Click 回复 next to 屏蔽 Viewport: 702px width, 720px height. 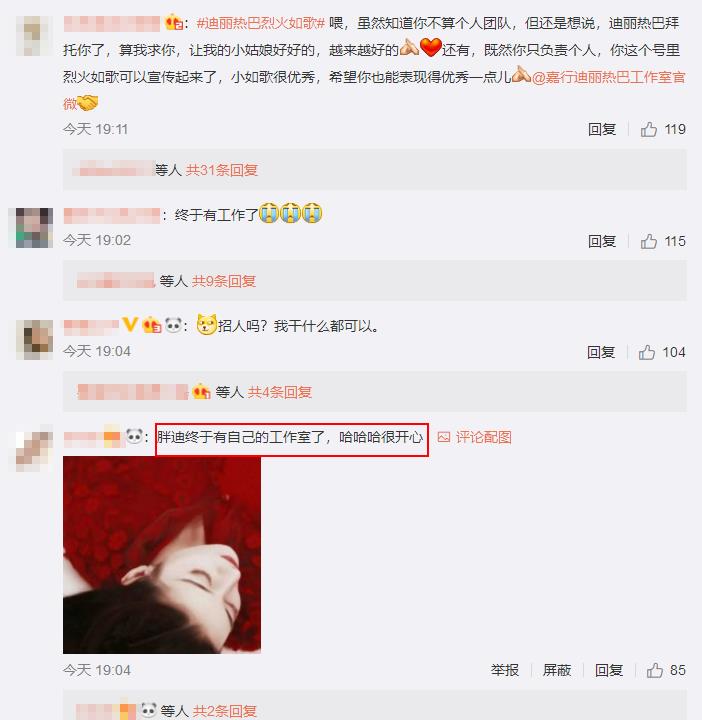[x=609, y=670]
